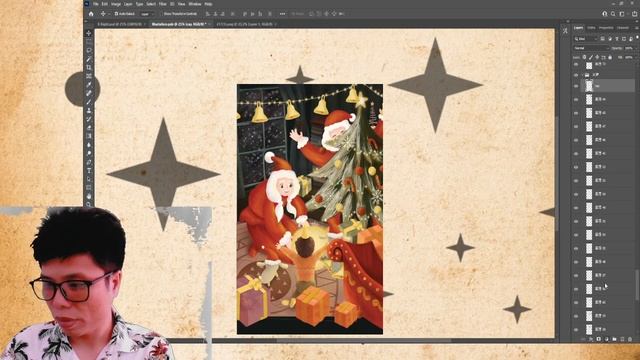Screen dimensions: 640x360
Task: Filter layers by pixel layer icon
Action: [x=602, y=39]
